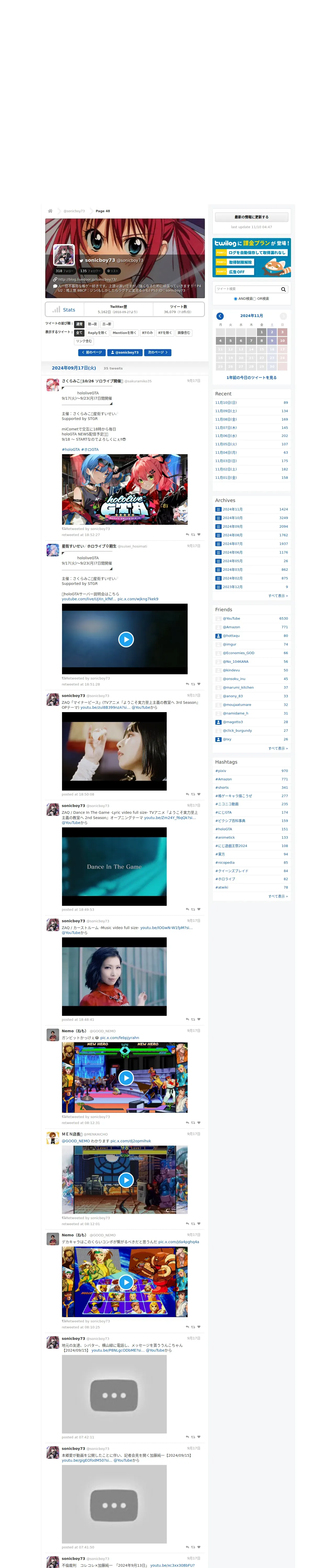
Task: Open the 2024年11月 archive list icon
Action: pos(218,510)
